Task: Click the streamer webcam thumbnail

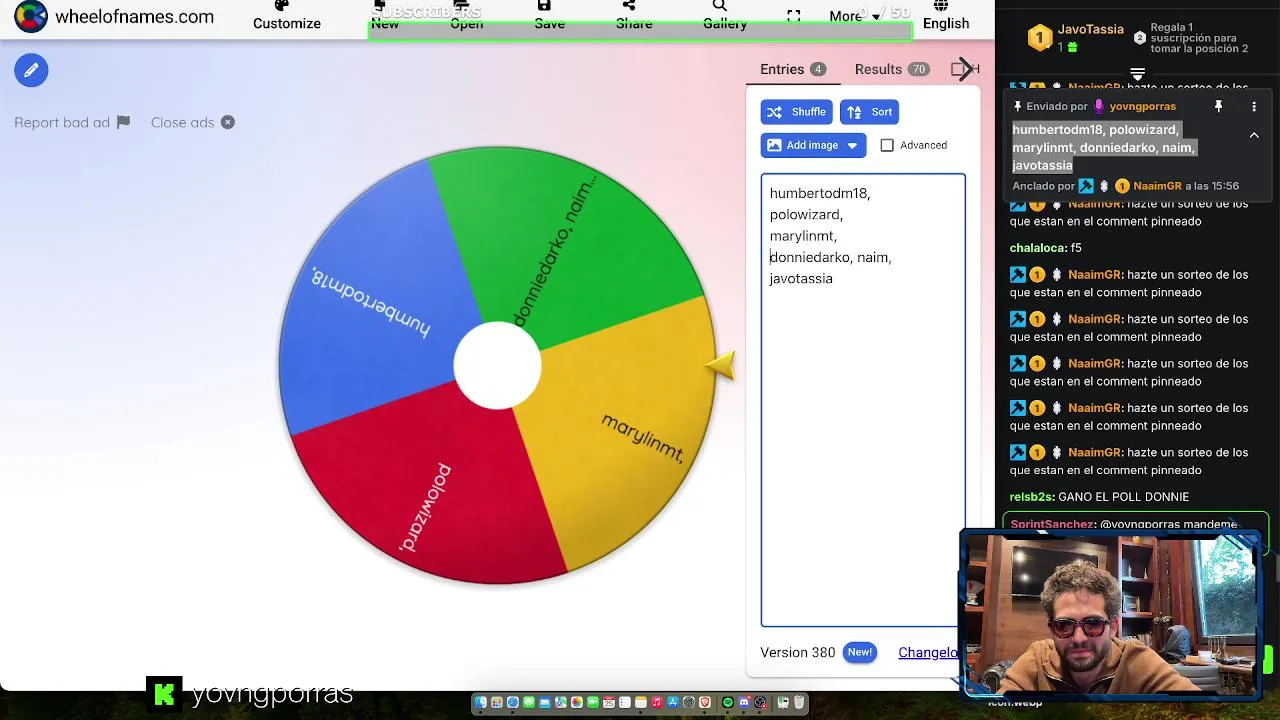Action: click(x=1110, y=615)
